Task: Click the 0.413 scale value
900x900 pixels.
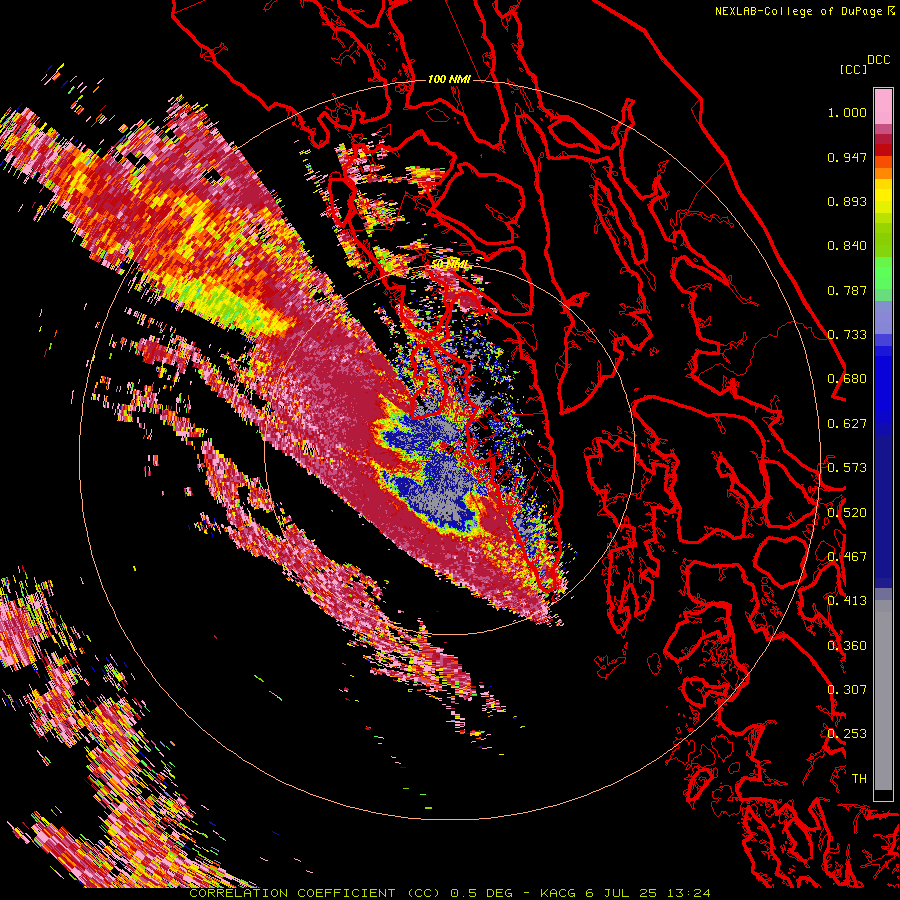Action: click(x=847, y=601)
